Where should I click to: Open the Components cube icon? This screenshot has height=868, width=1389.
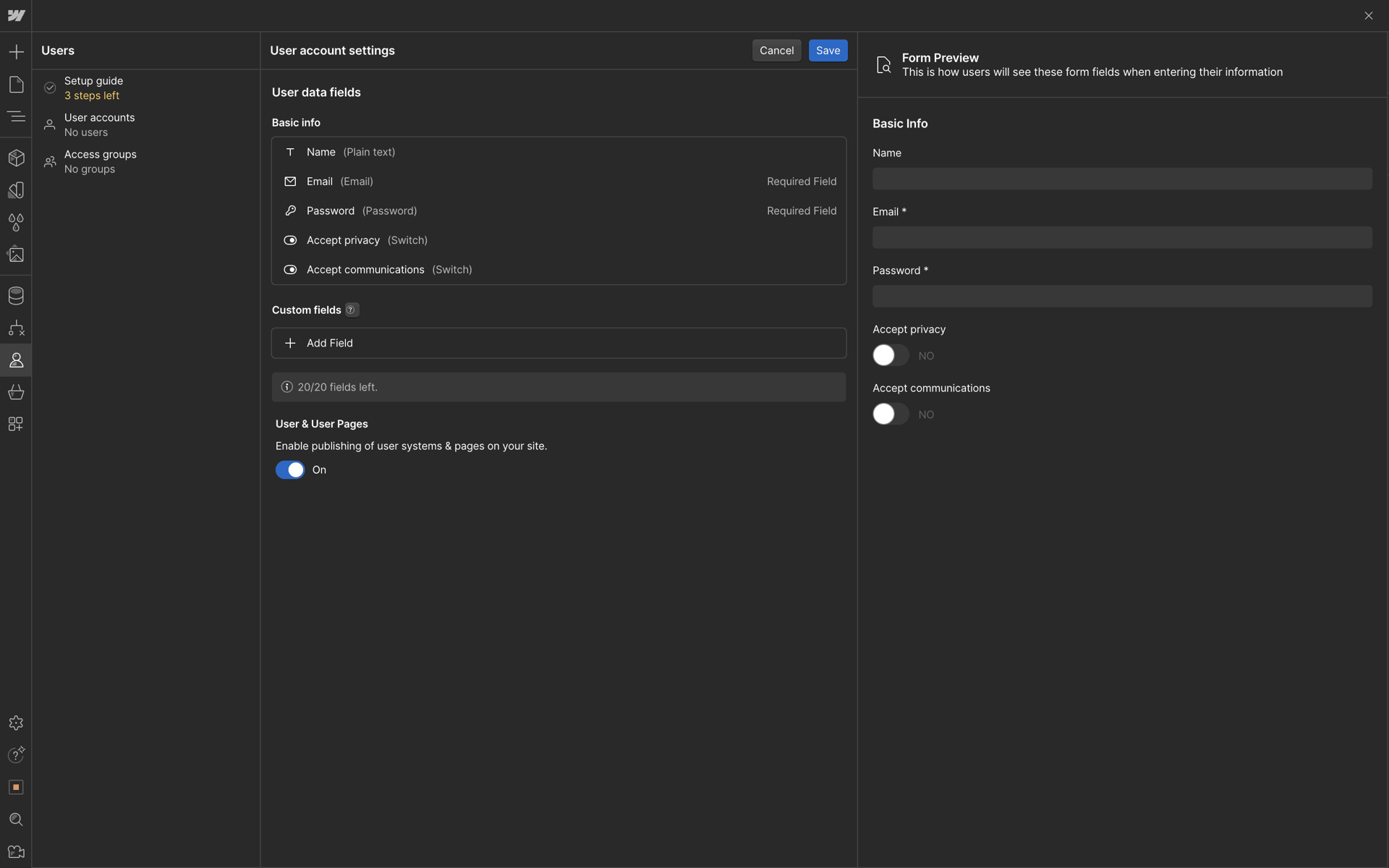(16, 158)
